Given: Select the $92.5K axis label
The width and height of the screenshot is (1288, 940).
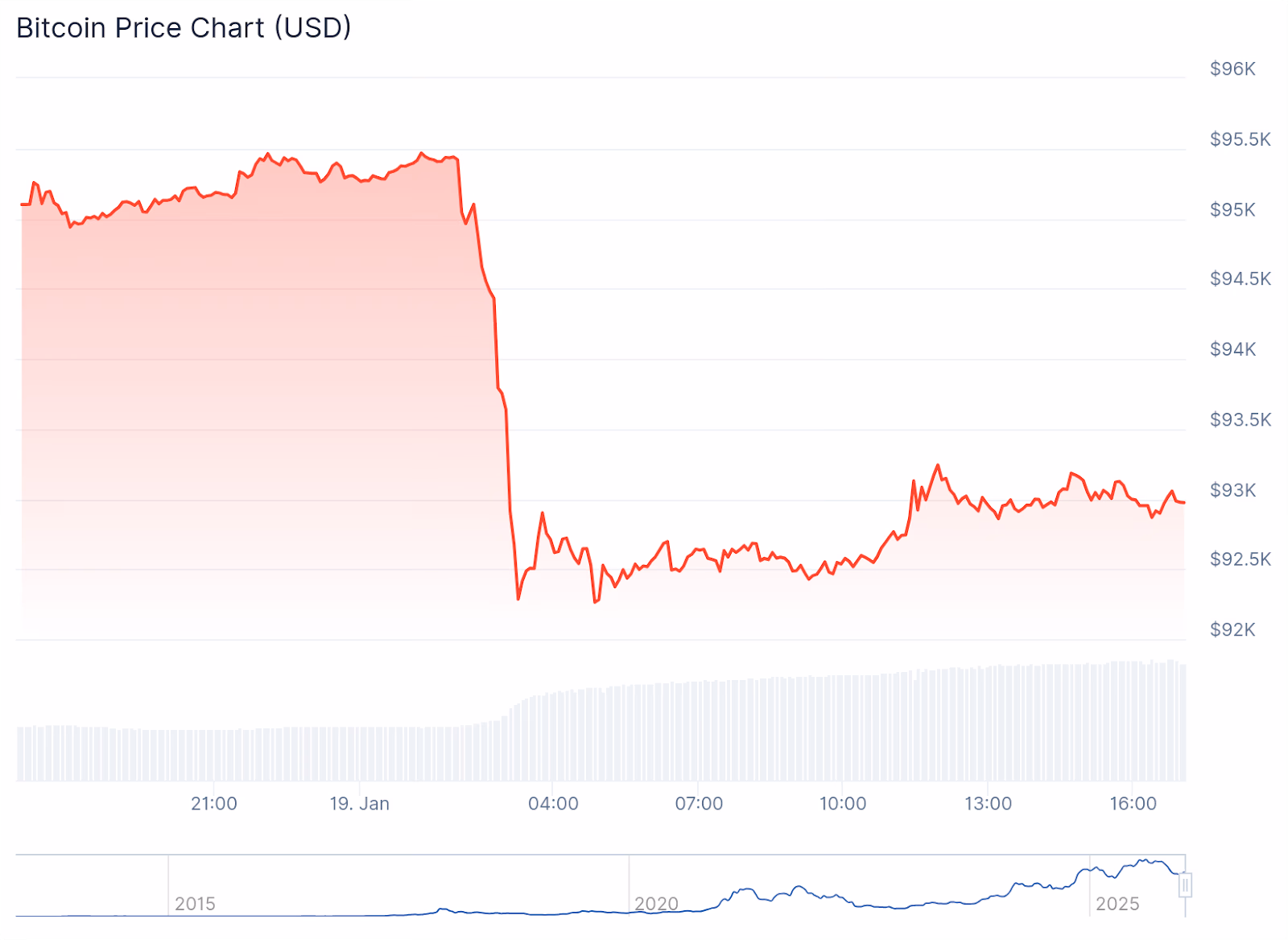Looking at the screenshot, I should (1240, 559).
